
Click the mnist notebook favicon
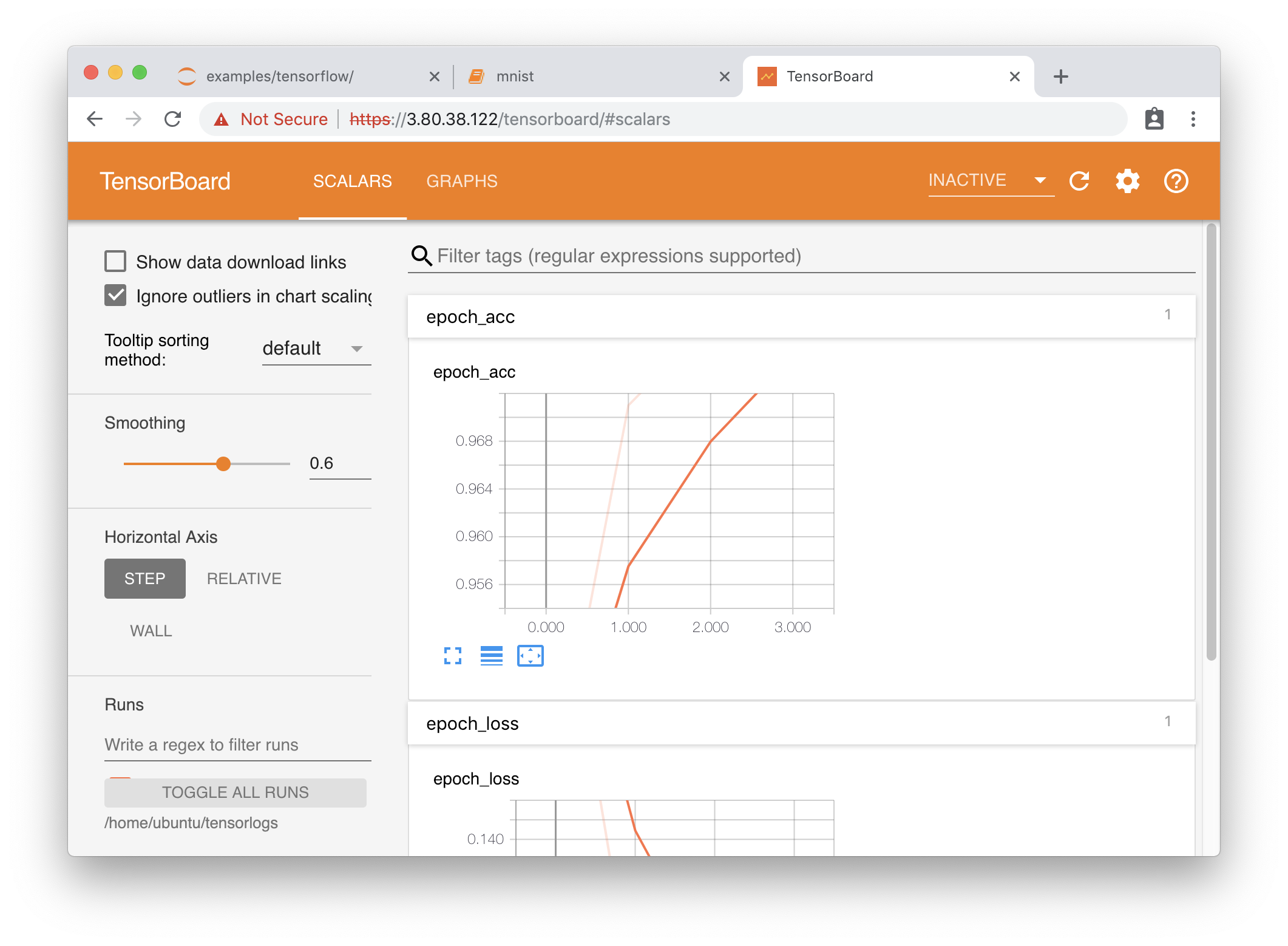pos(476,77)
